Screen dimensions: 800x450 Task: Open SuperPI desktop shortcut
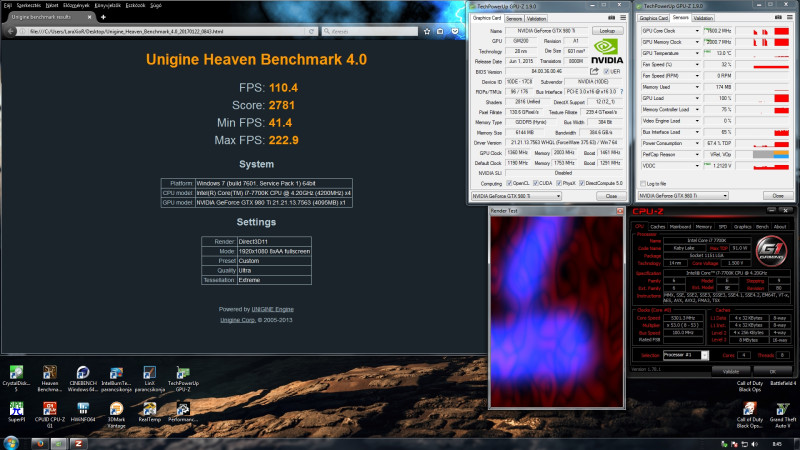[x=16, y=409]
